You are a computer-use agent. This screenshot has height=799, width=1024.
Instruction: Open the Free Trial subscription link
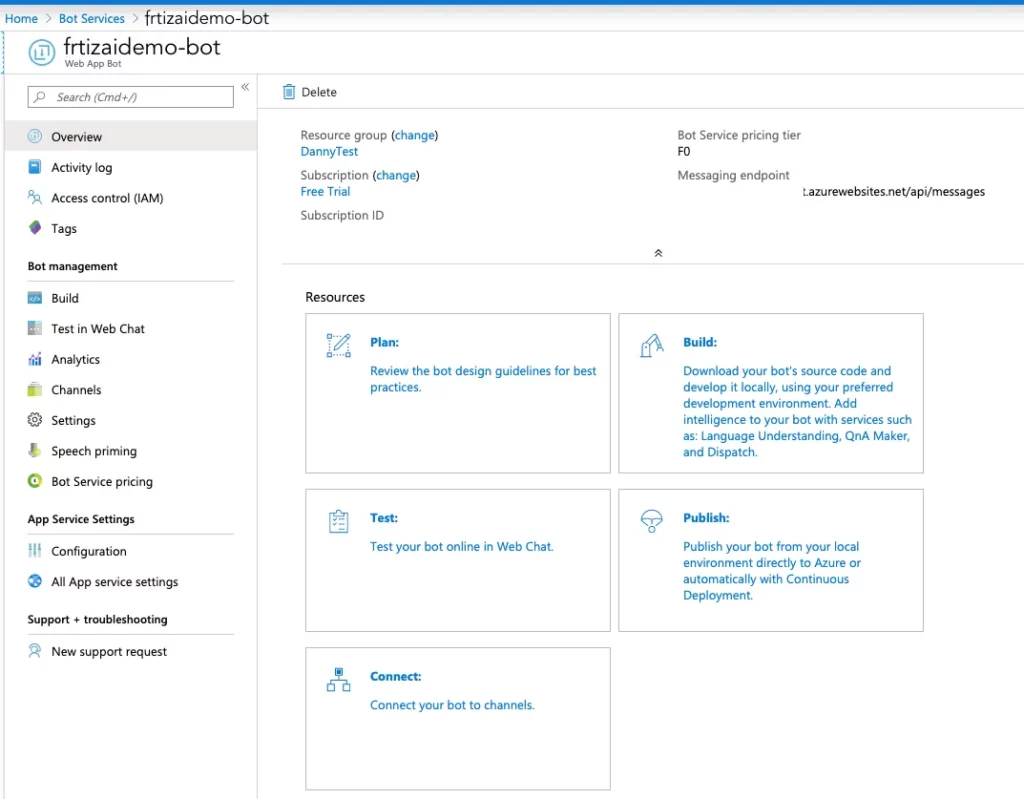325,191
